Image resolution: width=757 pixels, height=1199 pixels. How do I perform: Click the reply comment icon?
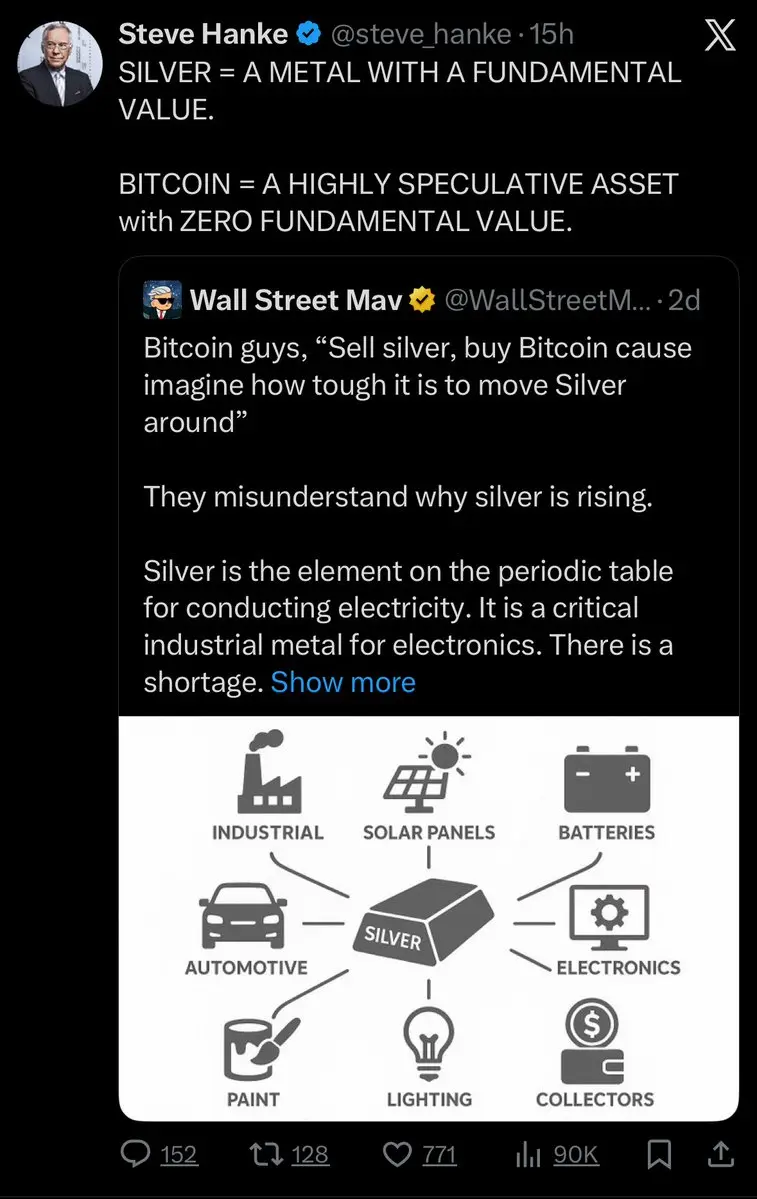(135, 1154)
